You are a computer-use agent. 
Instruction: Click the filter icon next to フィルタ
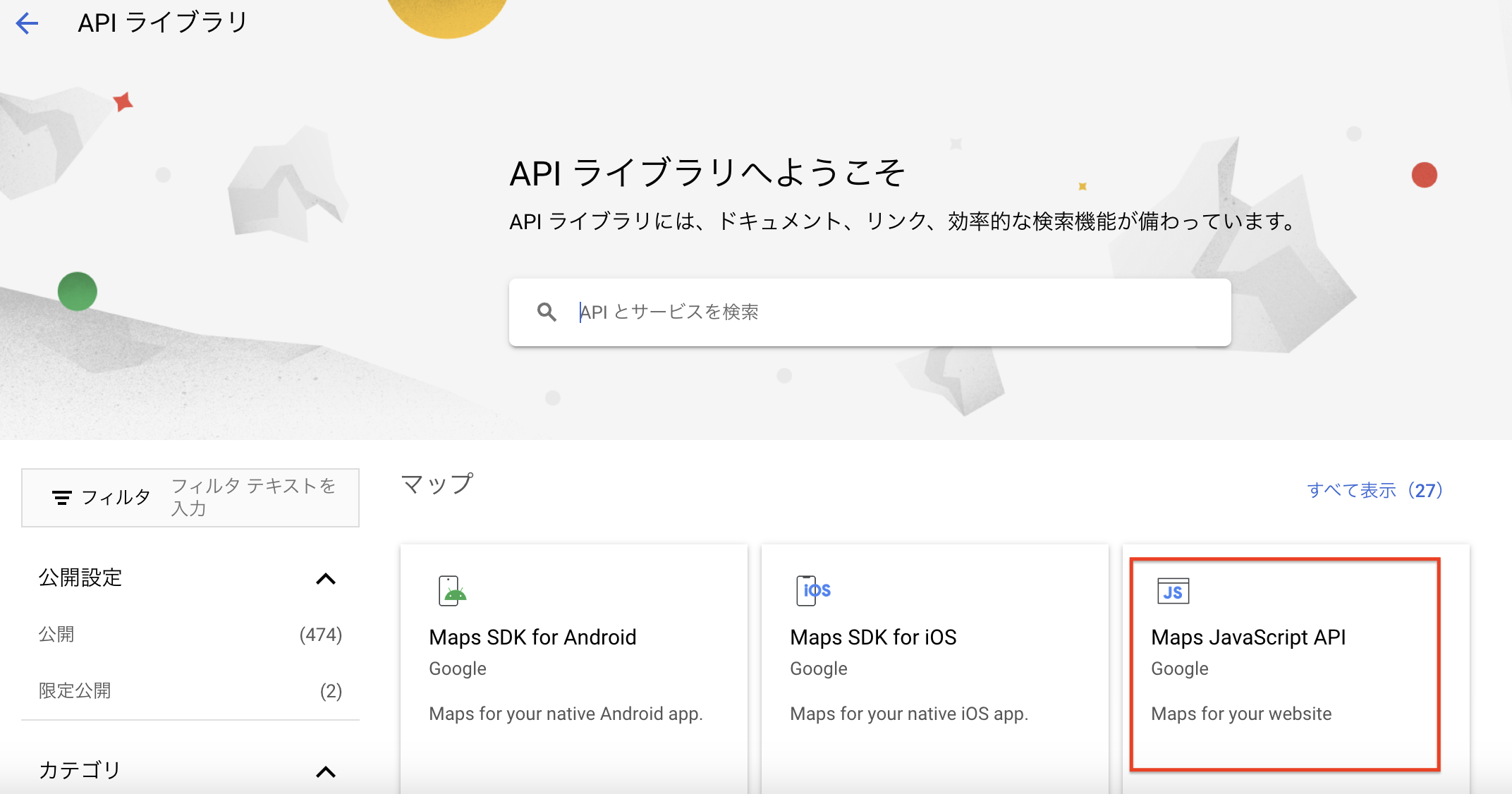coord(63,496)
